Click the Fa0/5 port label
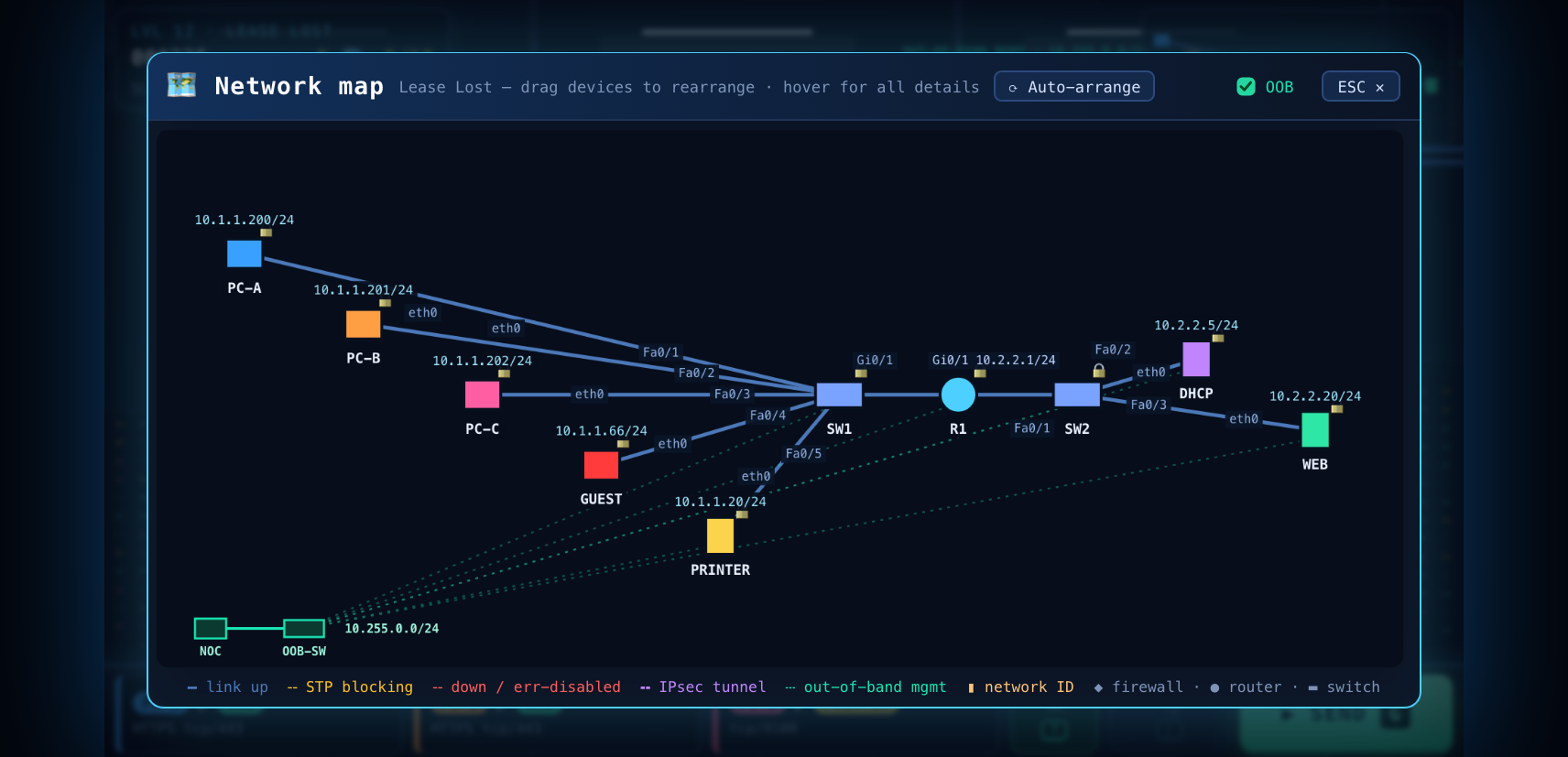1568x757 pixels. 804,454
